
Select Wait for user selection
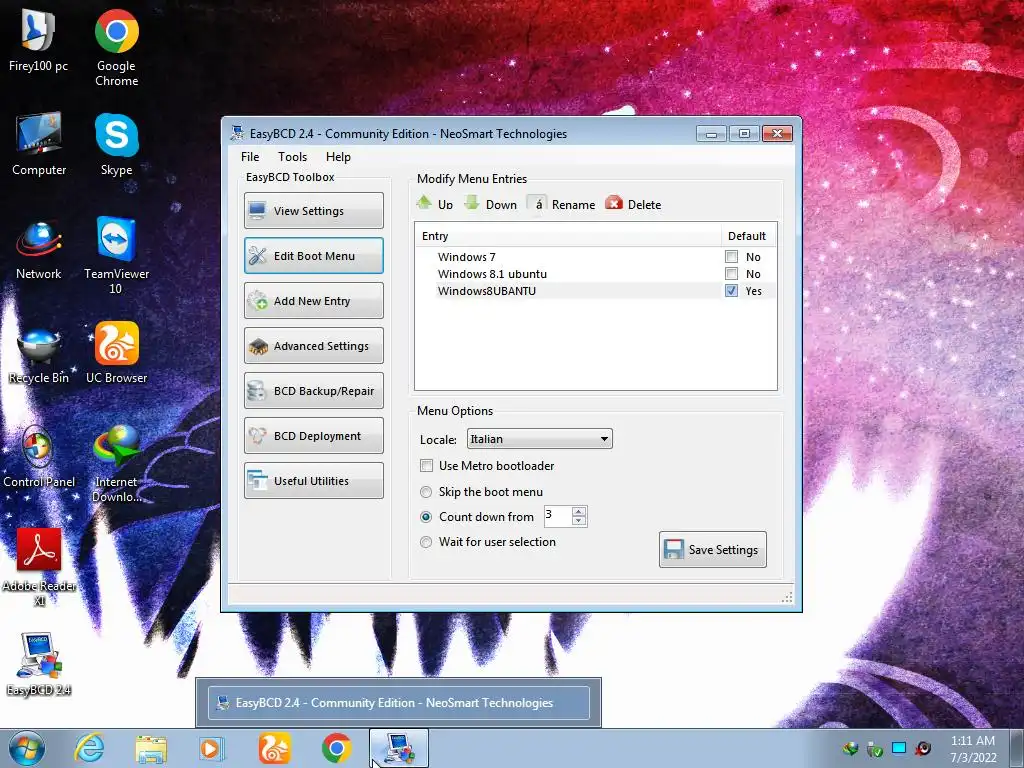pyautogui.click(x=426, y=541)
